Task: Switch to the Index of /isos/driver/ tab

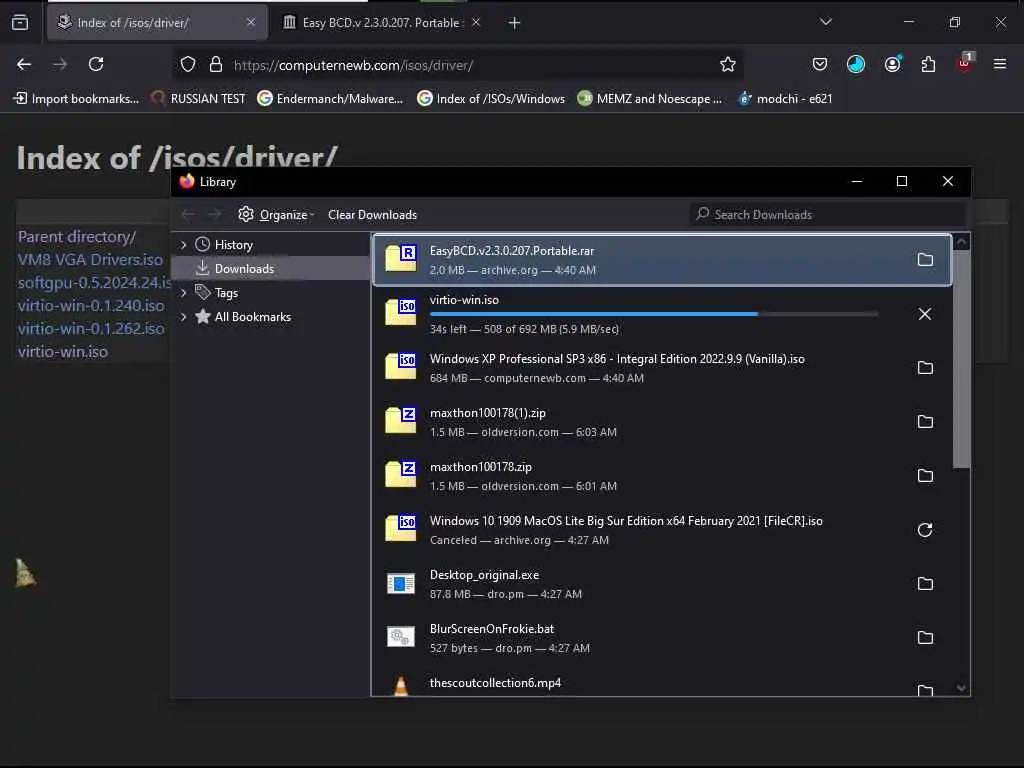Action: pos(157,23)
